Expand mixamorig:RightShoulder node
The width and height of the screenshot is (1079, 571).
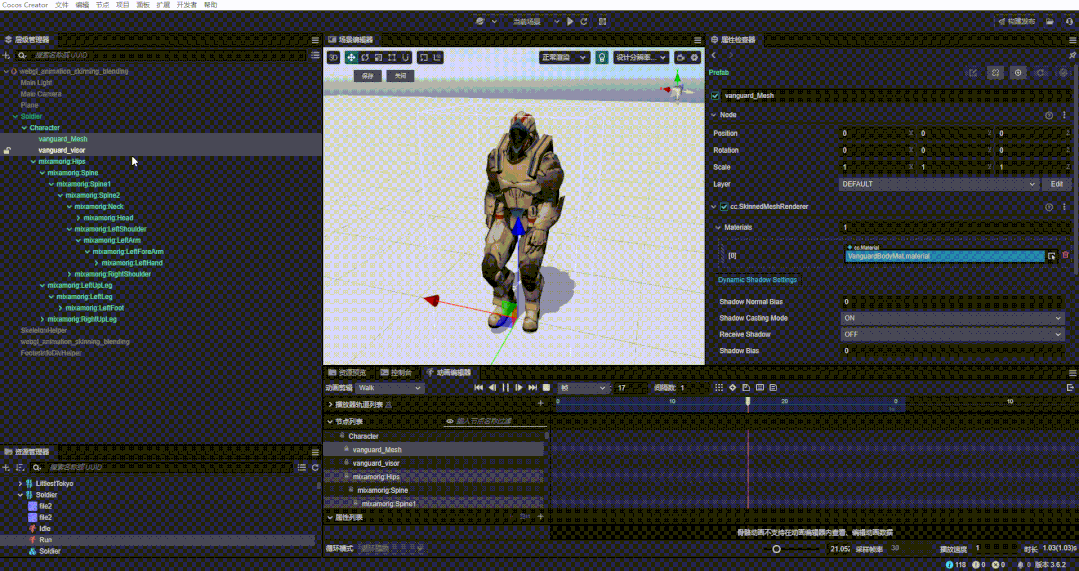[70, 274]
